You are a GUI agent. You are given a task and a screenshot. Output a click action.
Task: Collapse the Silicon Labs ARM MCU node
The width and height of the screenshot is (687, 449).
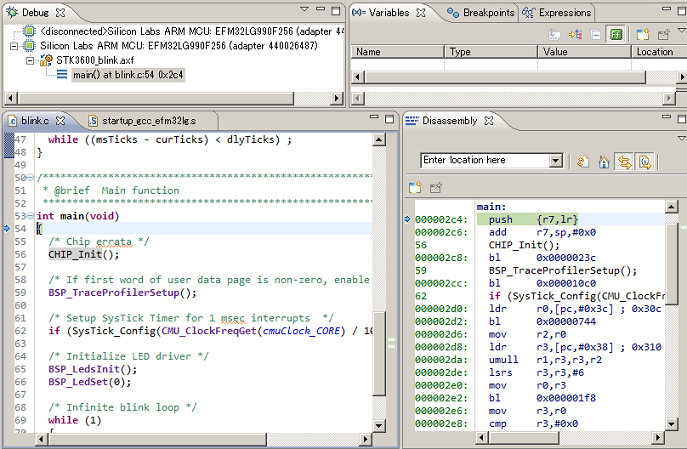(14, 46)
